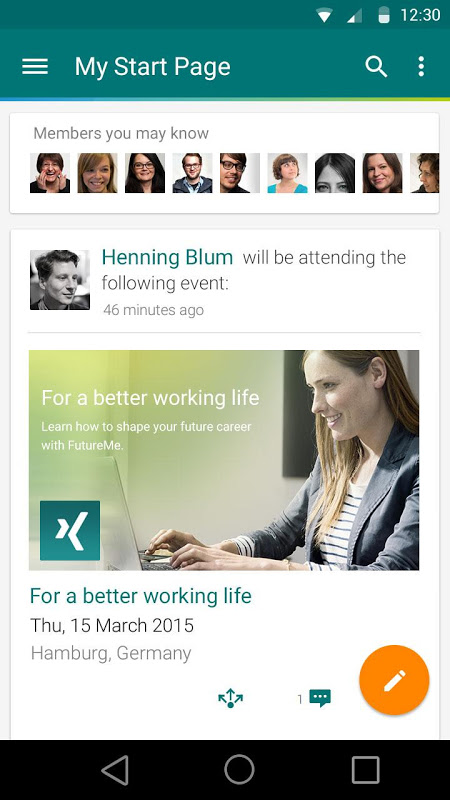Tap the XING logo on event banner
Screen dimensions: 450x800
70,531
